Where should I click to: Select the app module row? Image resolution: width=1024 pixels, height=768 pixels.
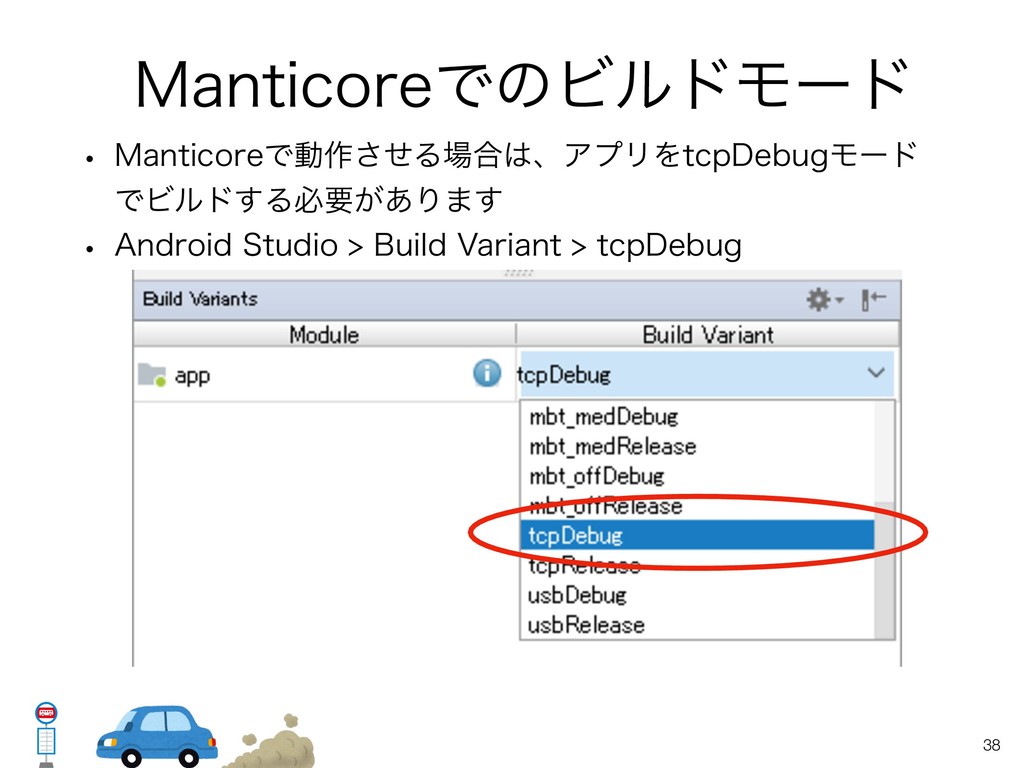coord(325,375)
